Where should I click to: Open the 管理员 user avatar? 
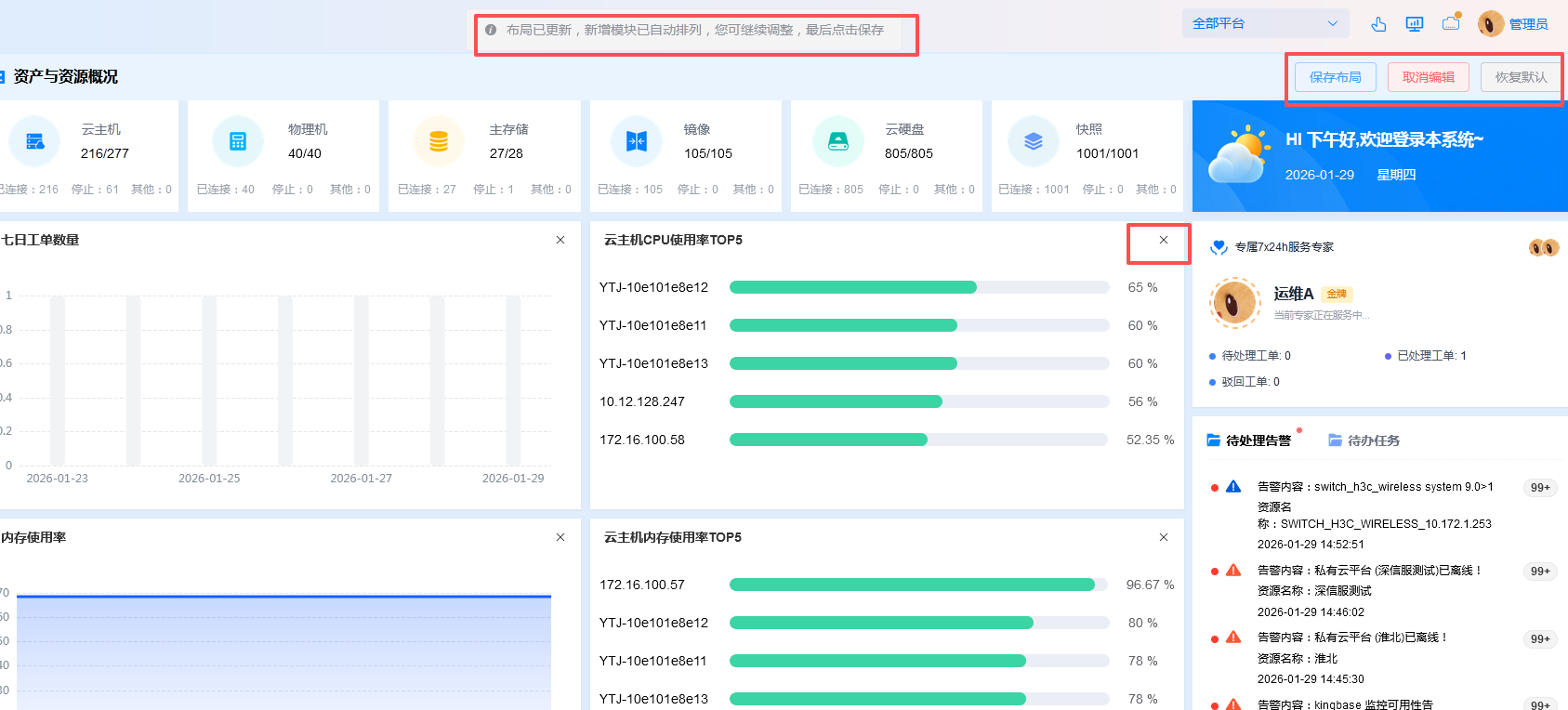tap(1491, 23)
